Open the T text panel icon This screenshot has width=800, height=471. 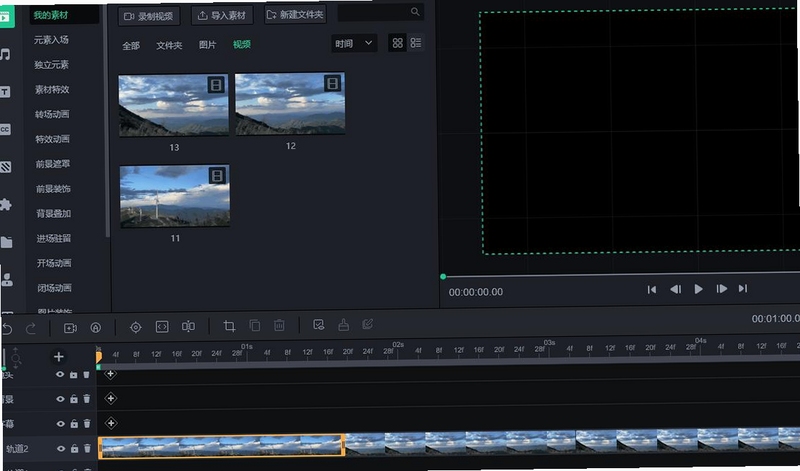[5, 92]
